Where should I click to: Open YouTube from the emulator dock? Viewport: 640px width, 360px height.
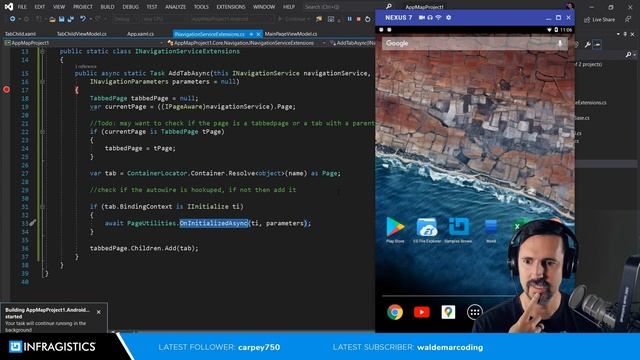[422, 312]
